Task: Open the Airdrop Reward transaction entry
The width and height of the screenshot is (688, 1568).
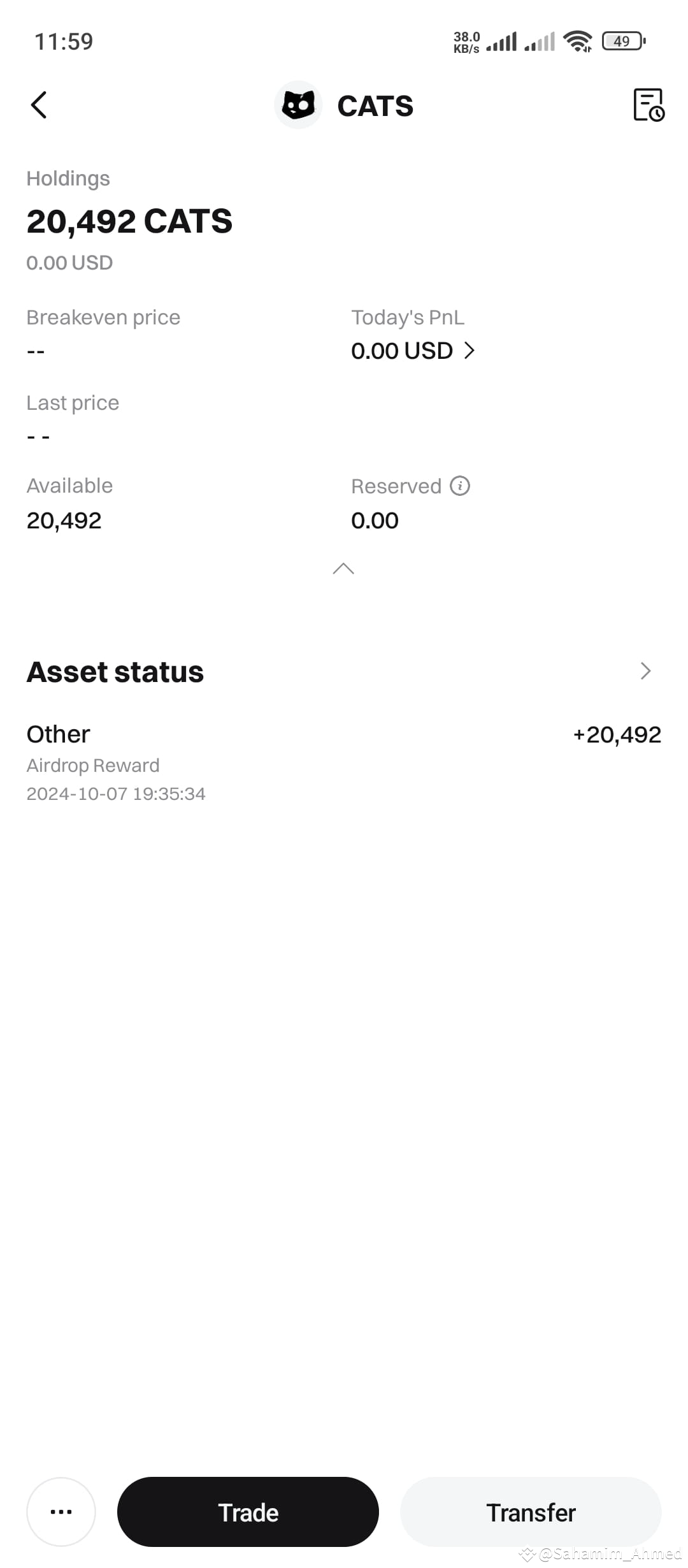Action: [344, 762]
